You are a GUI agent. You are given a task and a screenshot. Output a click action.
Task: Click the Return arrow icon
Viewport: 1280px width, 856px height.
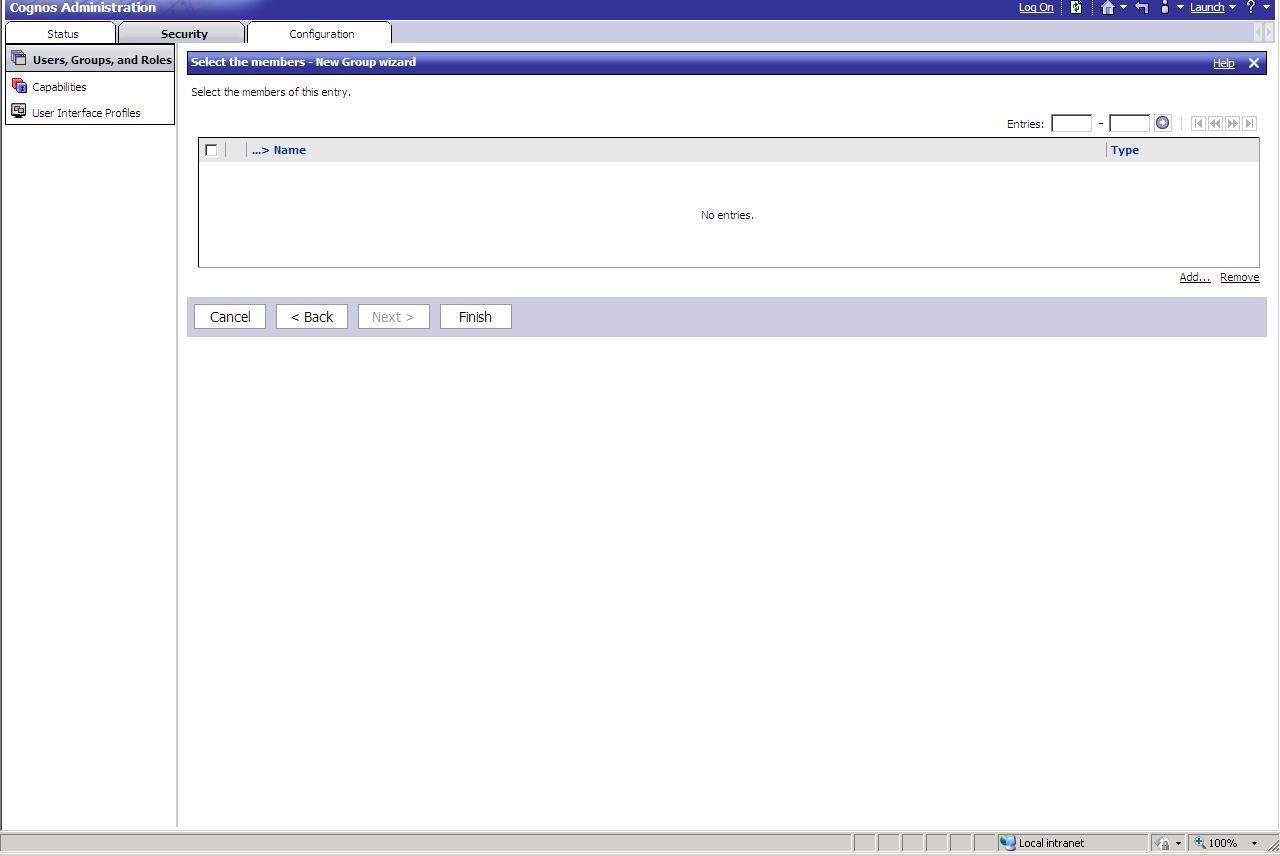pyautogui.click(x=1140, y=7)
